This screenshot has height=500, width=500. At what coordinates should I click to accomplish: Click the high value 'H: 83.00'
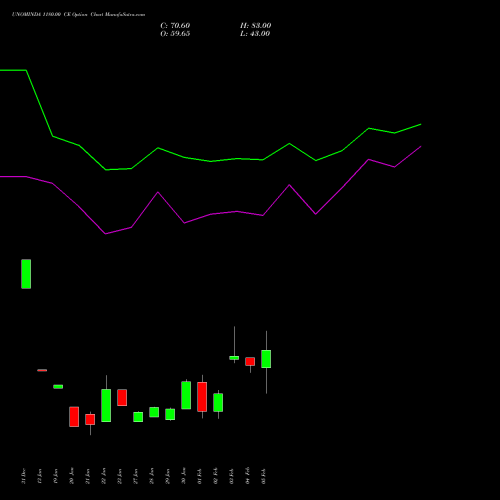[x=255, y=26]
